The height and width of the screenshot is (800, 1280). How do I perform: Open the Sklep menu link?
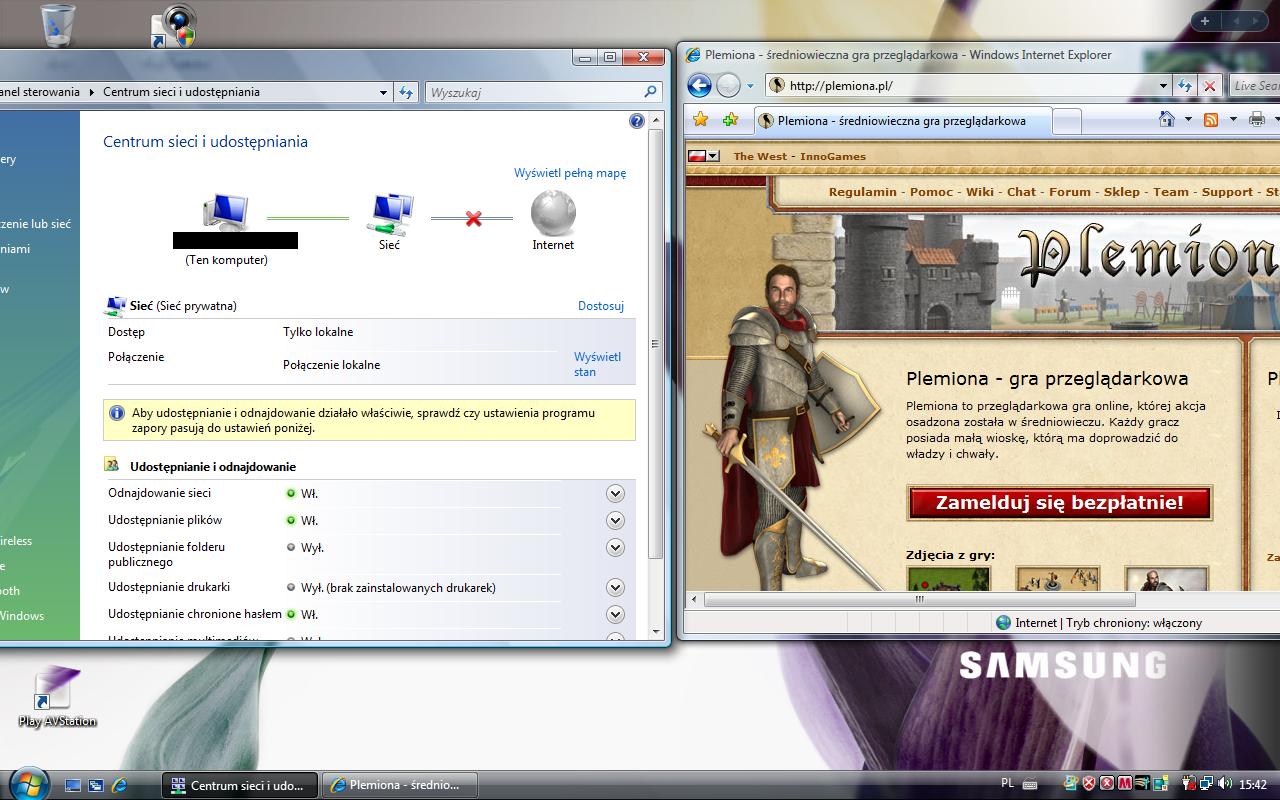click(x=1122, y=192)
